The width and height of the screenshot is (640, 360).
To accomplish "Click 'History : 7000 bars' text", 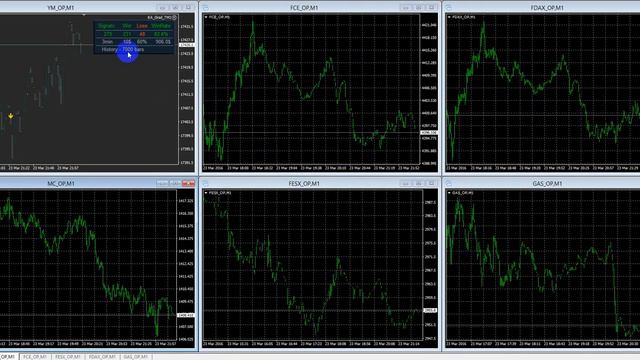I will click(123, 49).
